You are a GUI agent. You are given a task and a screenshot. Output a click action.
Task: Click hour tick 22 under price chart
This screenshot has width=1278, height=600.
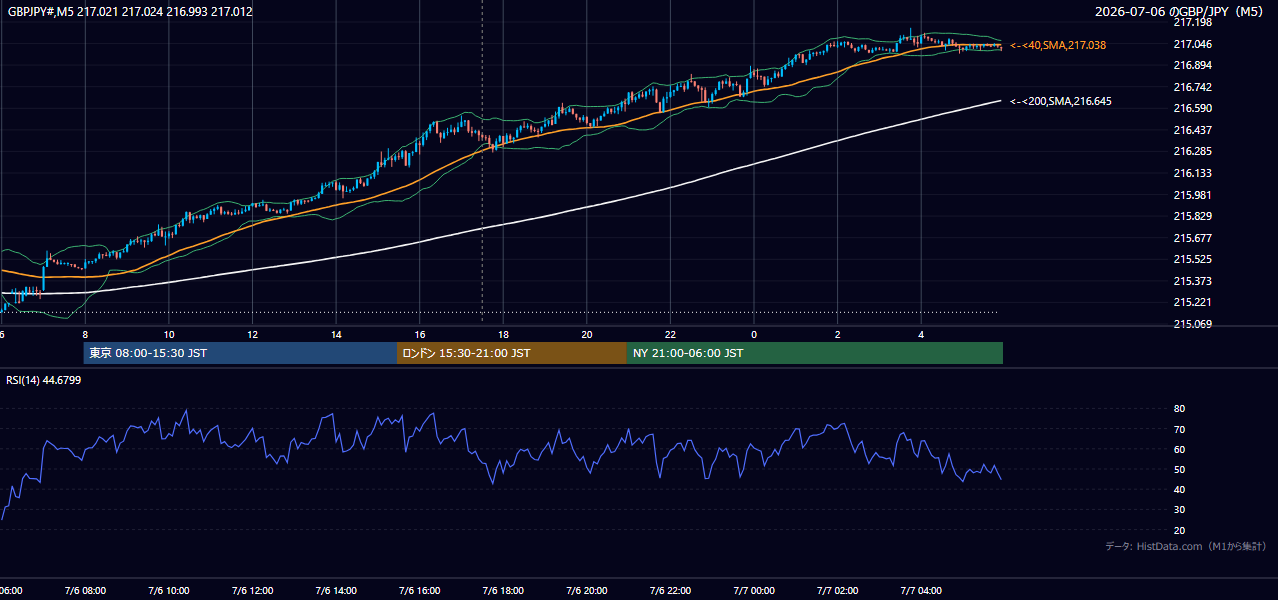(670, 335)
